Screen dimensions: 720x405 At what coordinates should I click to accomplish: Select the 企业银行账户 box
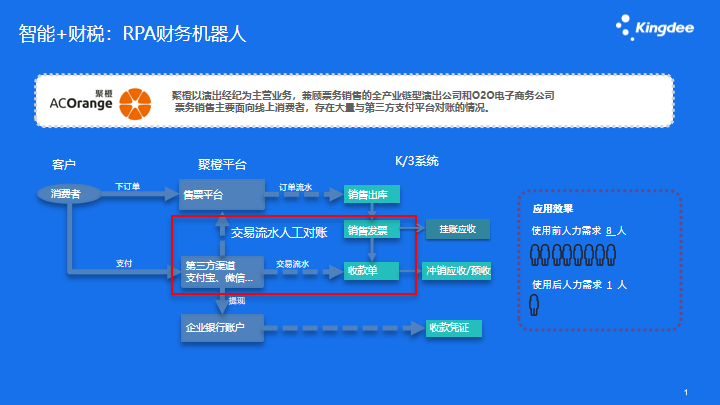point(222,328)
